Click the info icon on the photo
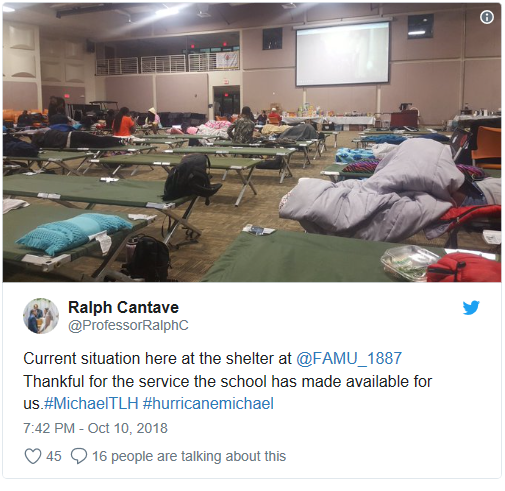The width and height of the screenshot is (505, 491). point(487,17)
